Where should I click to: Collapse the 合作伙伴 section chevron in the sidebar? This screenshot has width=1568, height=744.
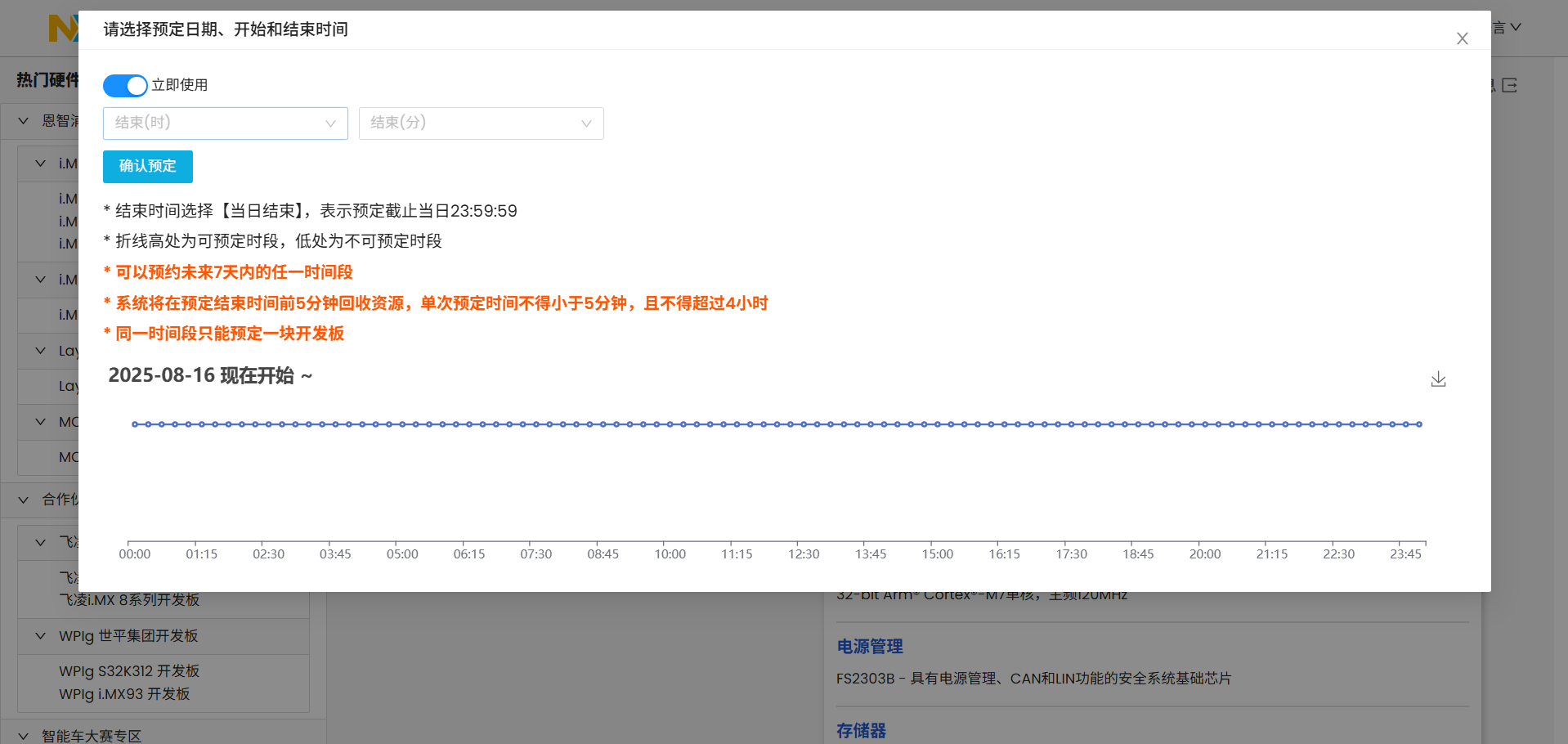(x=23, y=500)
